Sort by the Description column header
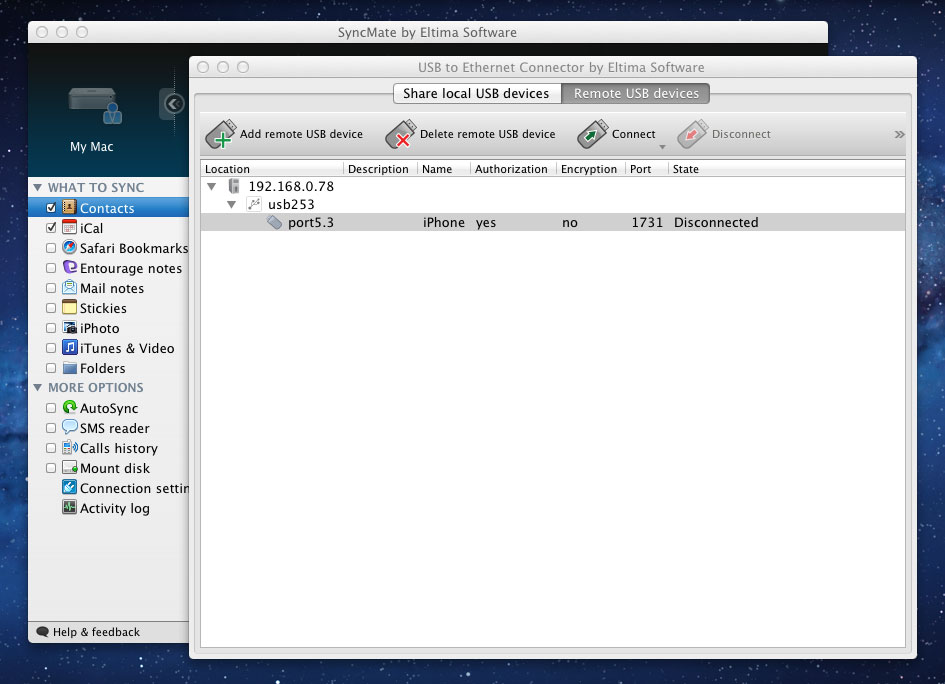The height and width of the screenshot is (684, 945). click(x=380, y=169)
